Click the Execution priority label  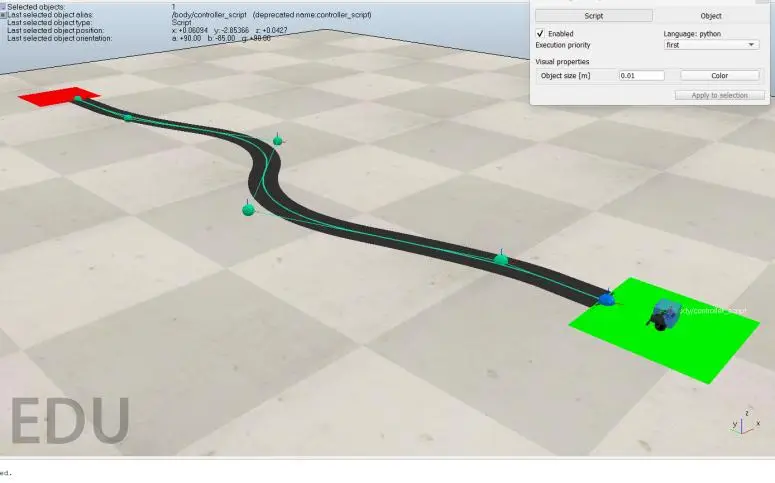pyautogui.click(x=563, y=45)
